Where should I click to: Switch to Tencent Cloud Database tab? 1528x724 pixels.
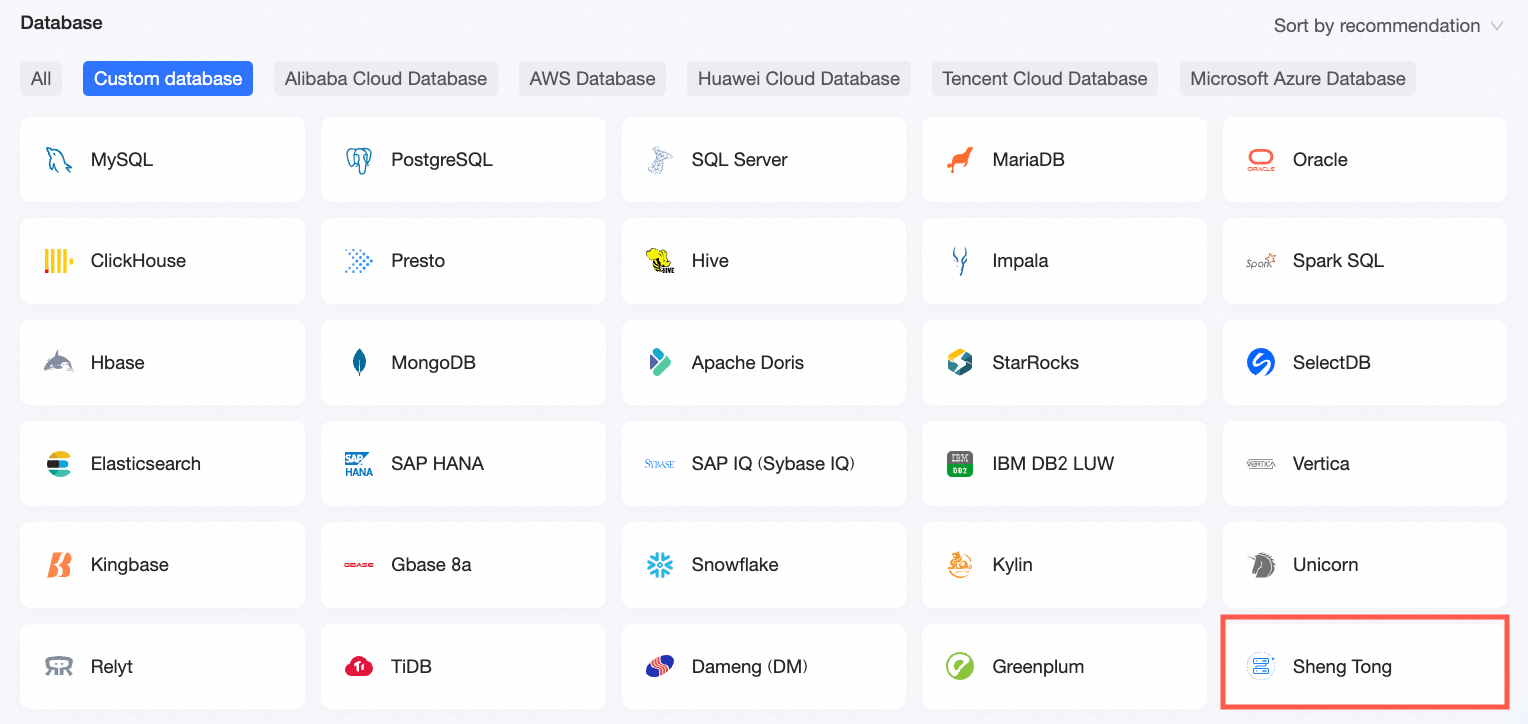1045,79
